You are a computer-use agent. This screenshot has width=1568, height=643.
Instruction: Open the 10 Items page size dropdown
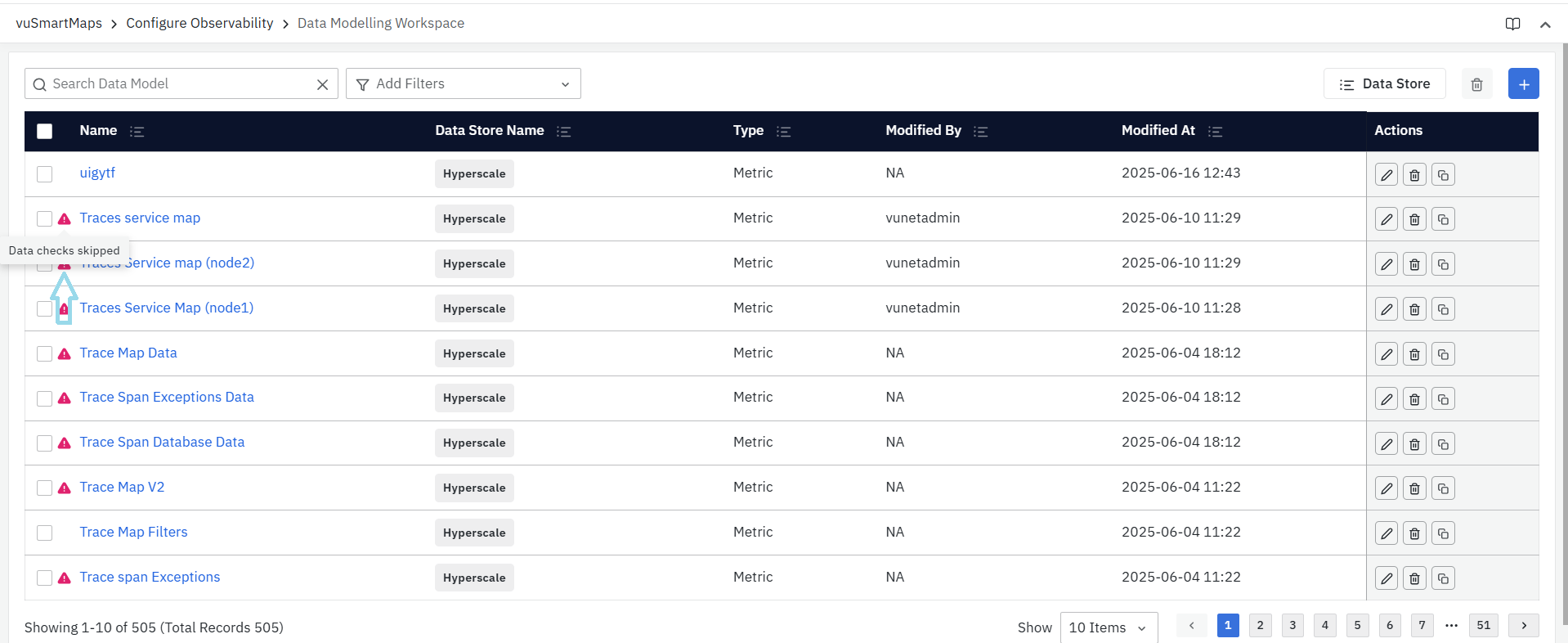tap(1108, 627)
